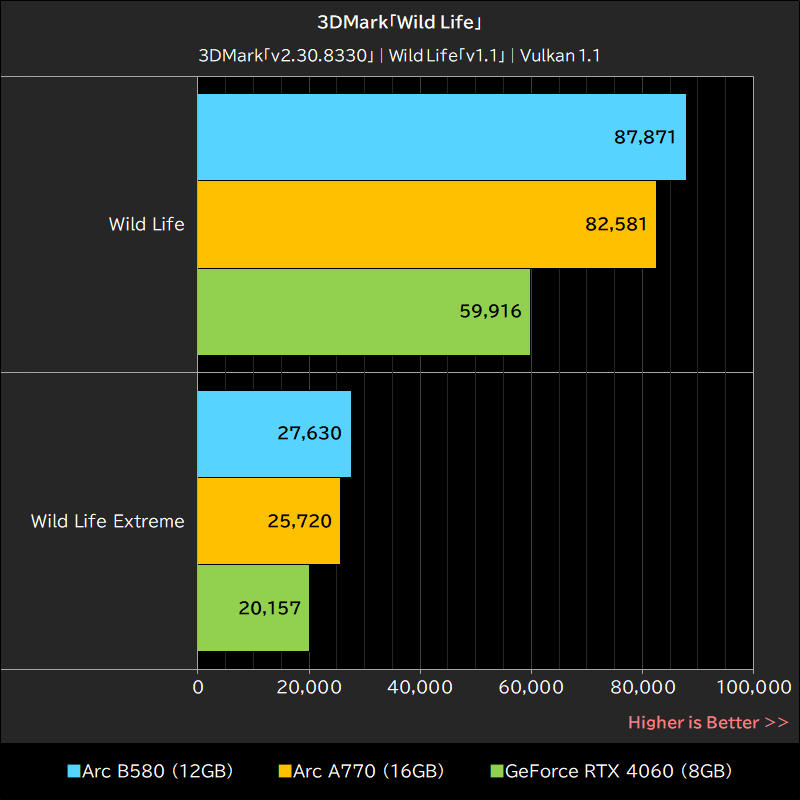Image resolution: width=800 pixels, height=800 pixels.
Task: Select the Wild Life category label
Action: pyautogui.click(x=146, y=224)
